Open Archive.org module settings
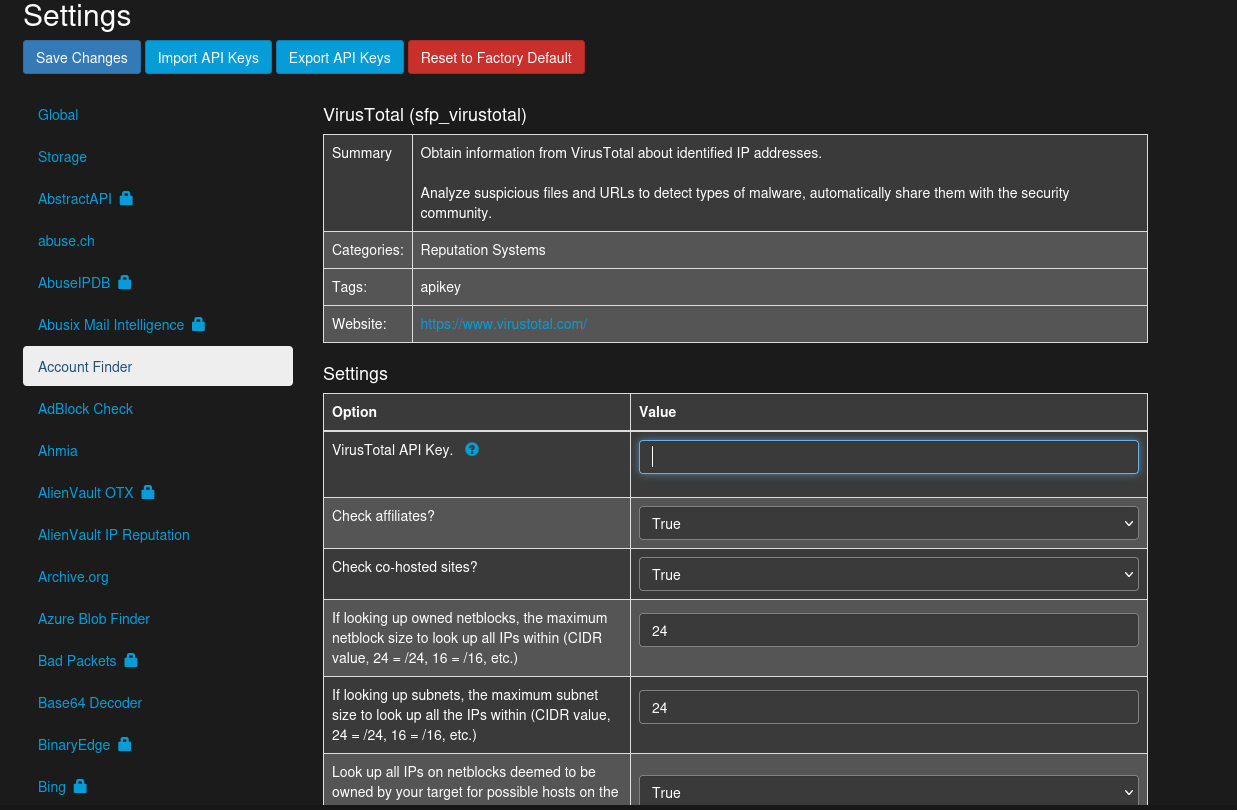The width and height of the screenshot is (1237, 810). pyautogui.click(x=73, y=577)
